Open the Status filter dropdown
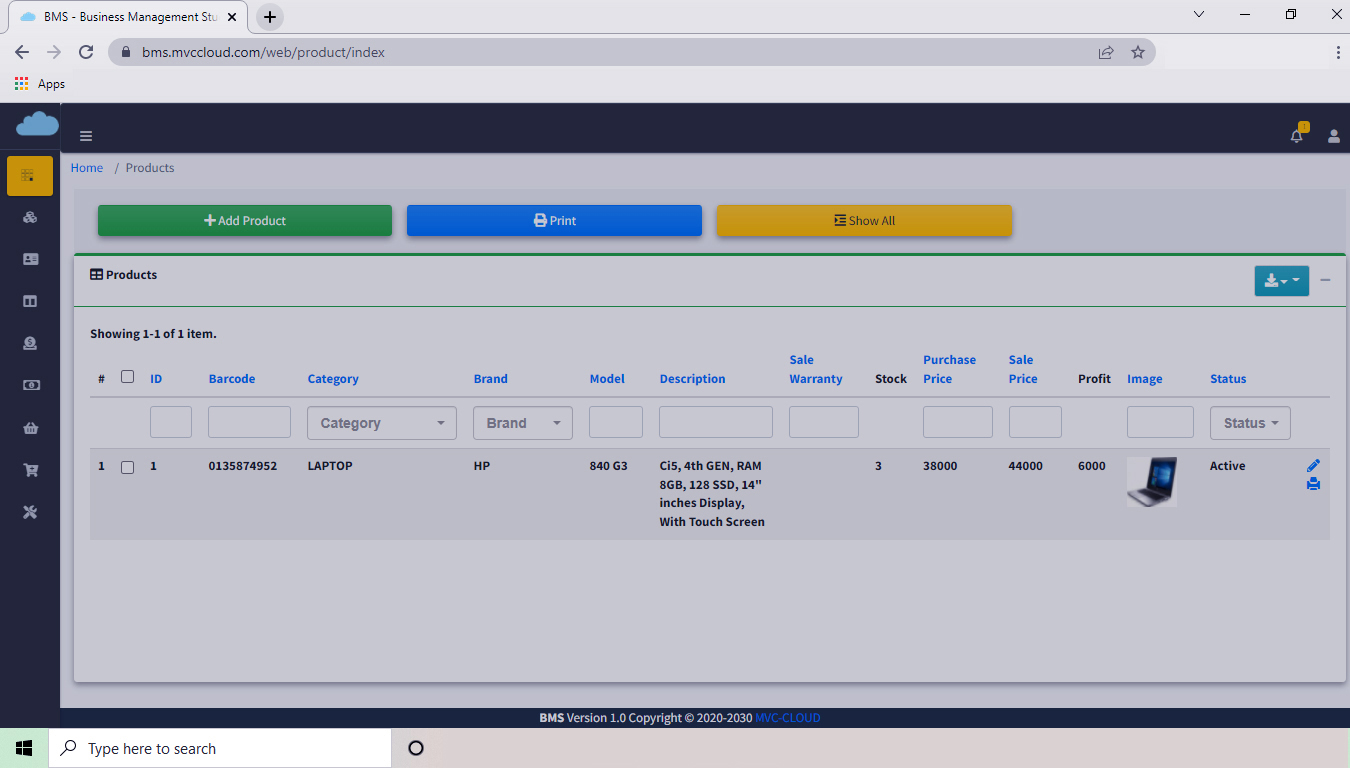Viewport: 1350px width, 768px height. pyautogui.click(x=1249, y=423)
